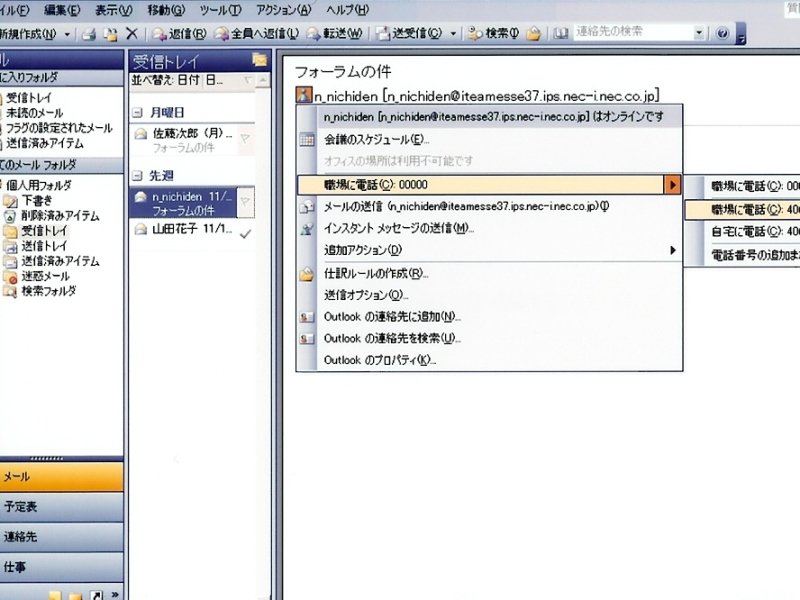Click the move-to-folder toolbar icon
Image resolution: width=800 pixels, height=600 pixels.
pyautogui.click(x=110, y=34)
